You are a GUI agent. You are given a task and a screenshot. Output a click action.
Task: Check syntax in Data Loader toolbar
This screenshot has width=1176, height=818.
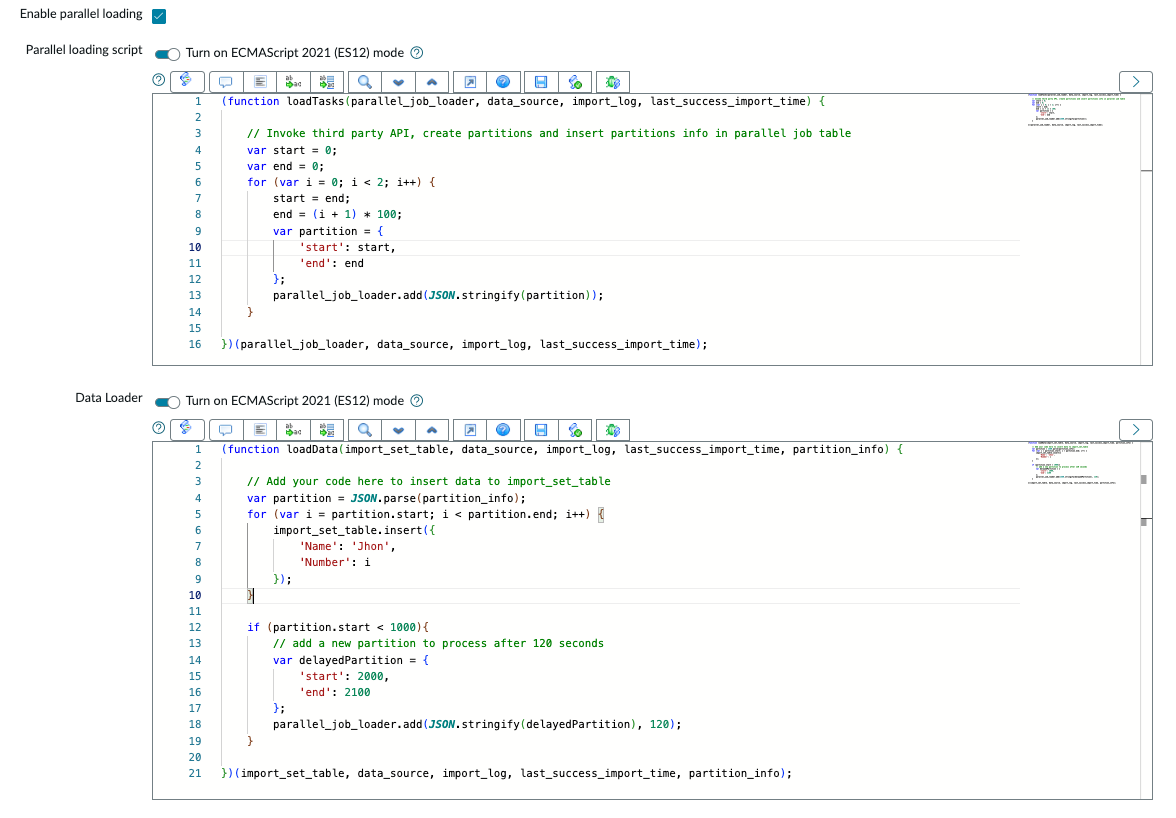point(575,430)
